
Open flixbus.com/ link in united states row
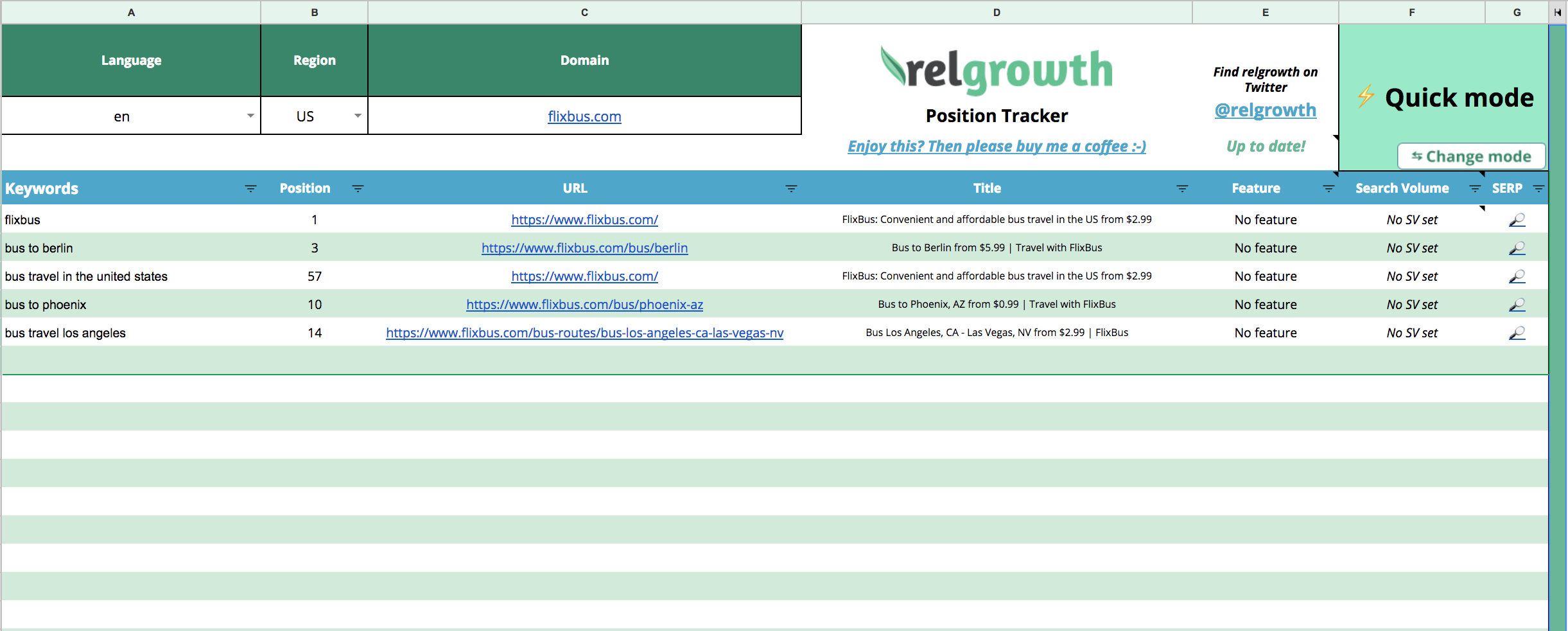[x=584, y=276]
